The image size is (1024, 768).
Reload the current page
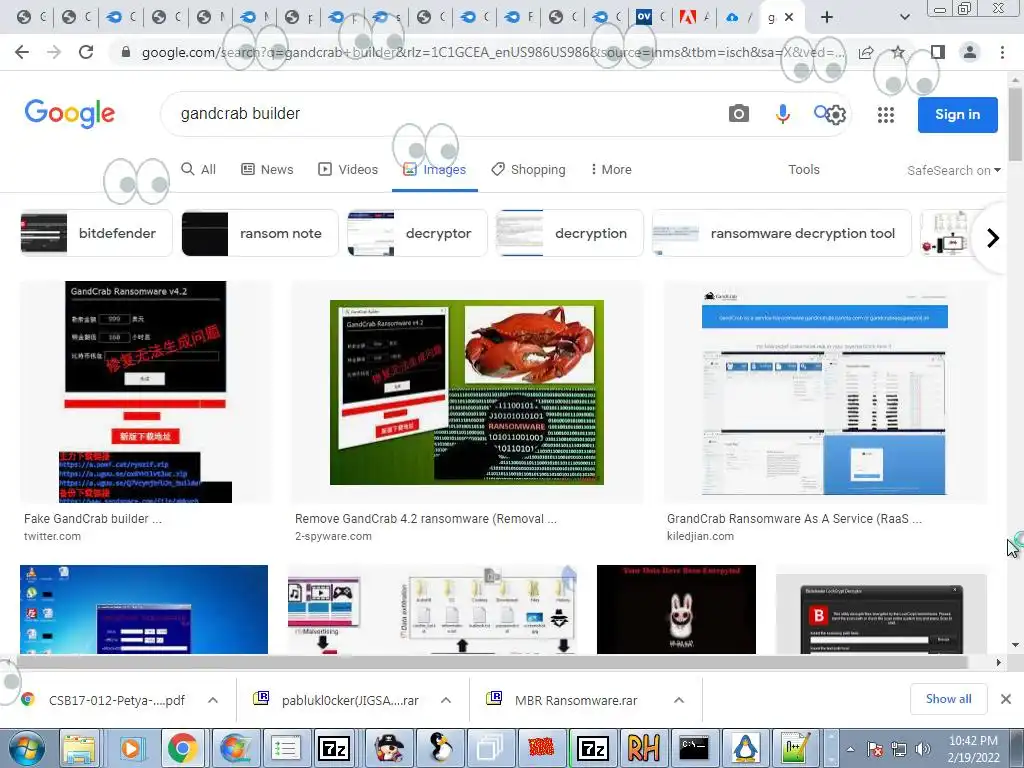coord(86,52)
